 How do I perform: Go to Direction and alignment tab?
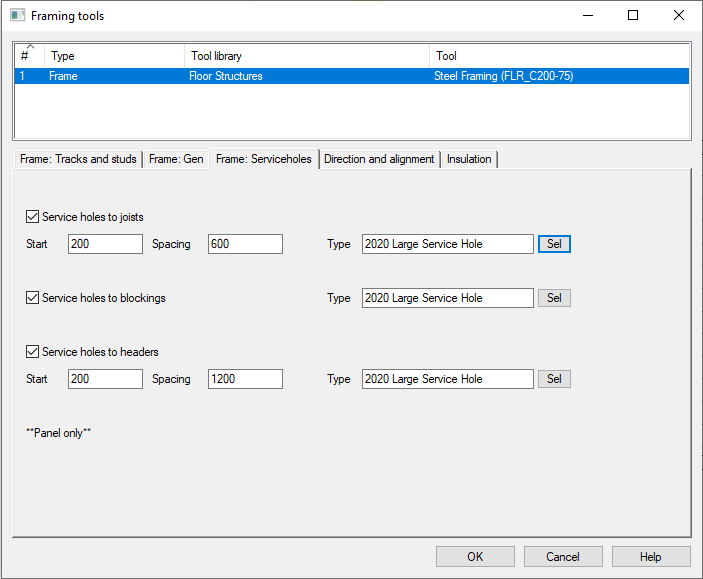pos(379,159)
